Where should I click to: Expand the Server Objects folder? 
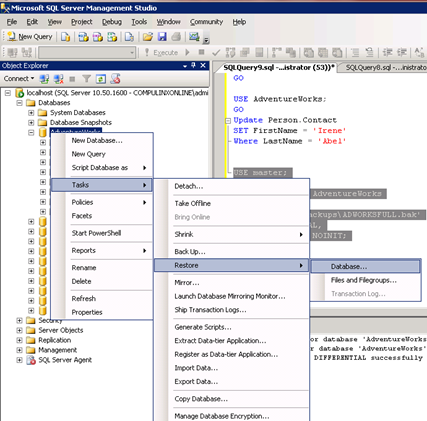[x=19, y=330]
